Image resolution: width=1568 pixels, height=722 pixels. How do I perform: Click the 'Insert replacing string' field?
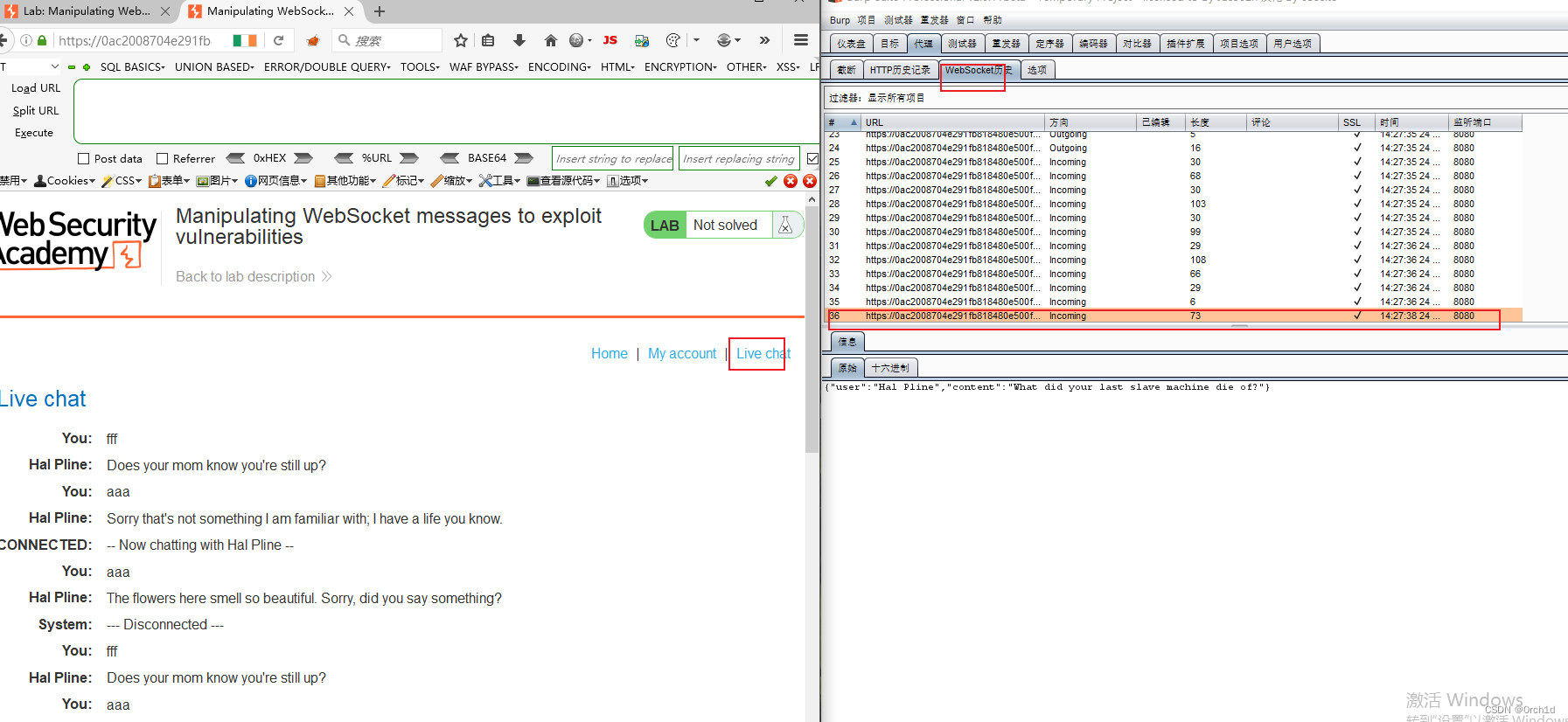[x=739, y=158]
